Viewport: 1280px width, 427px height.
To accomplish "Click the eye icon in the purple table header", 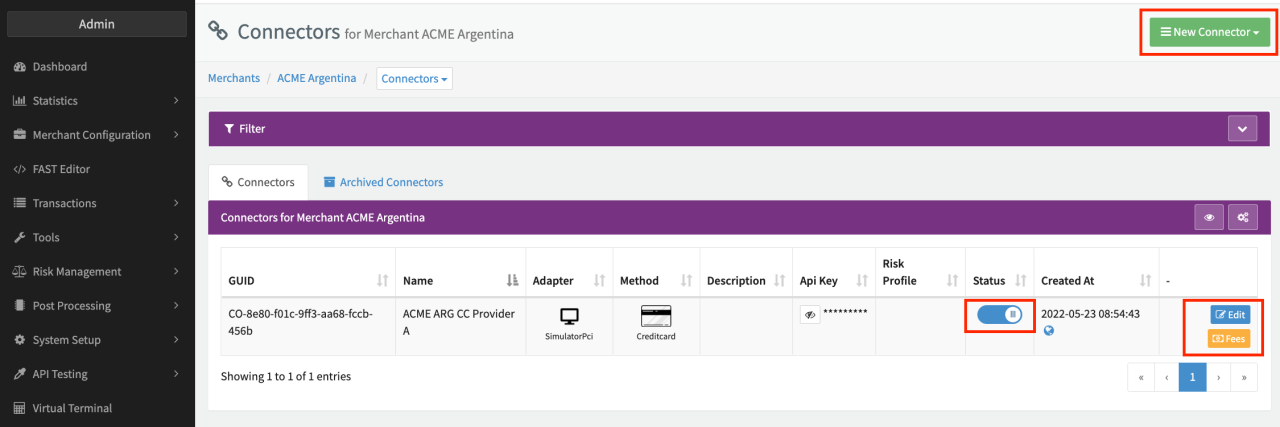I will (x=1209, y=216).
